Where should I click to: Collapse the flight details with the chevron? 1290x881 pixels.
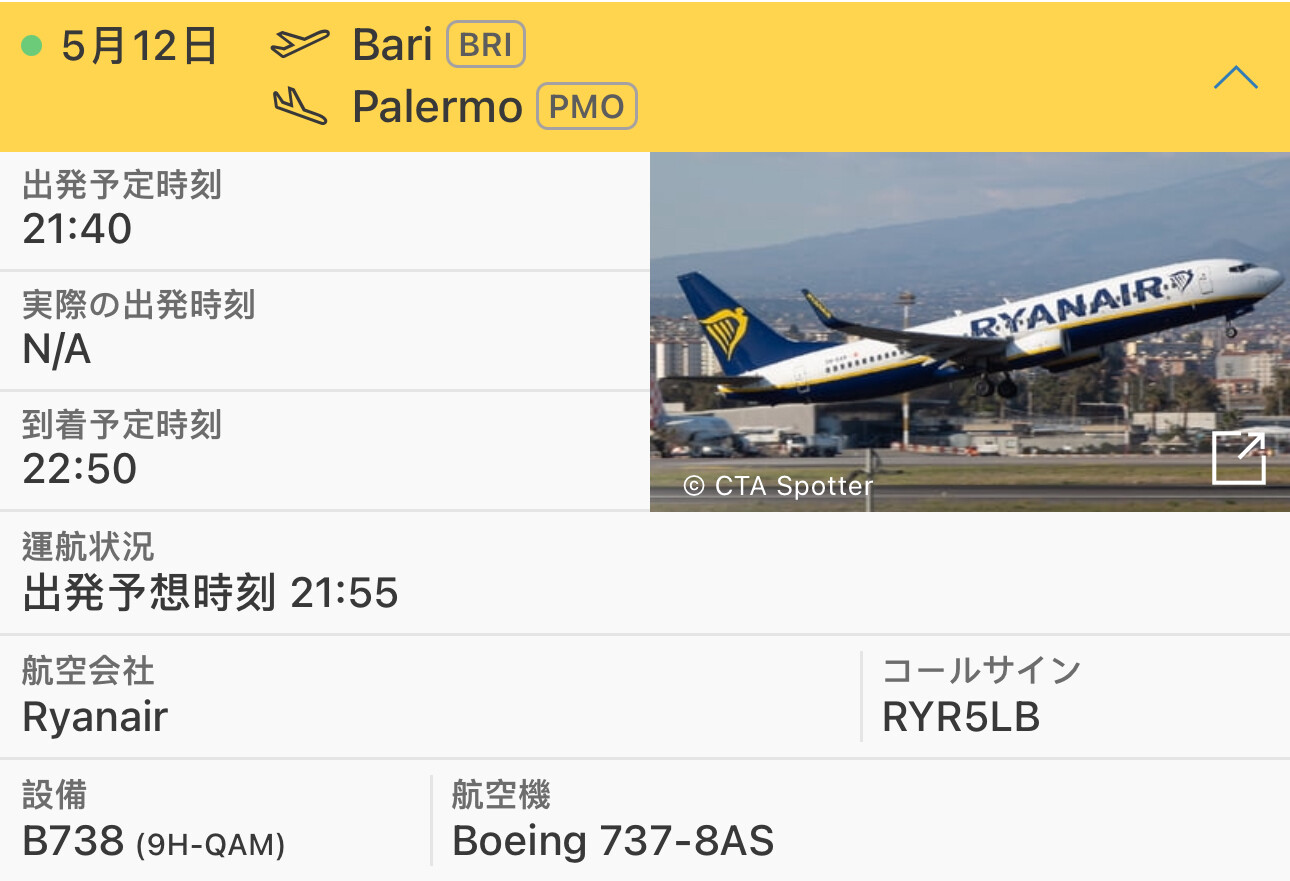[1235, 77]
